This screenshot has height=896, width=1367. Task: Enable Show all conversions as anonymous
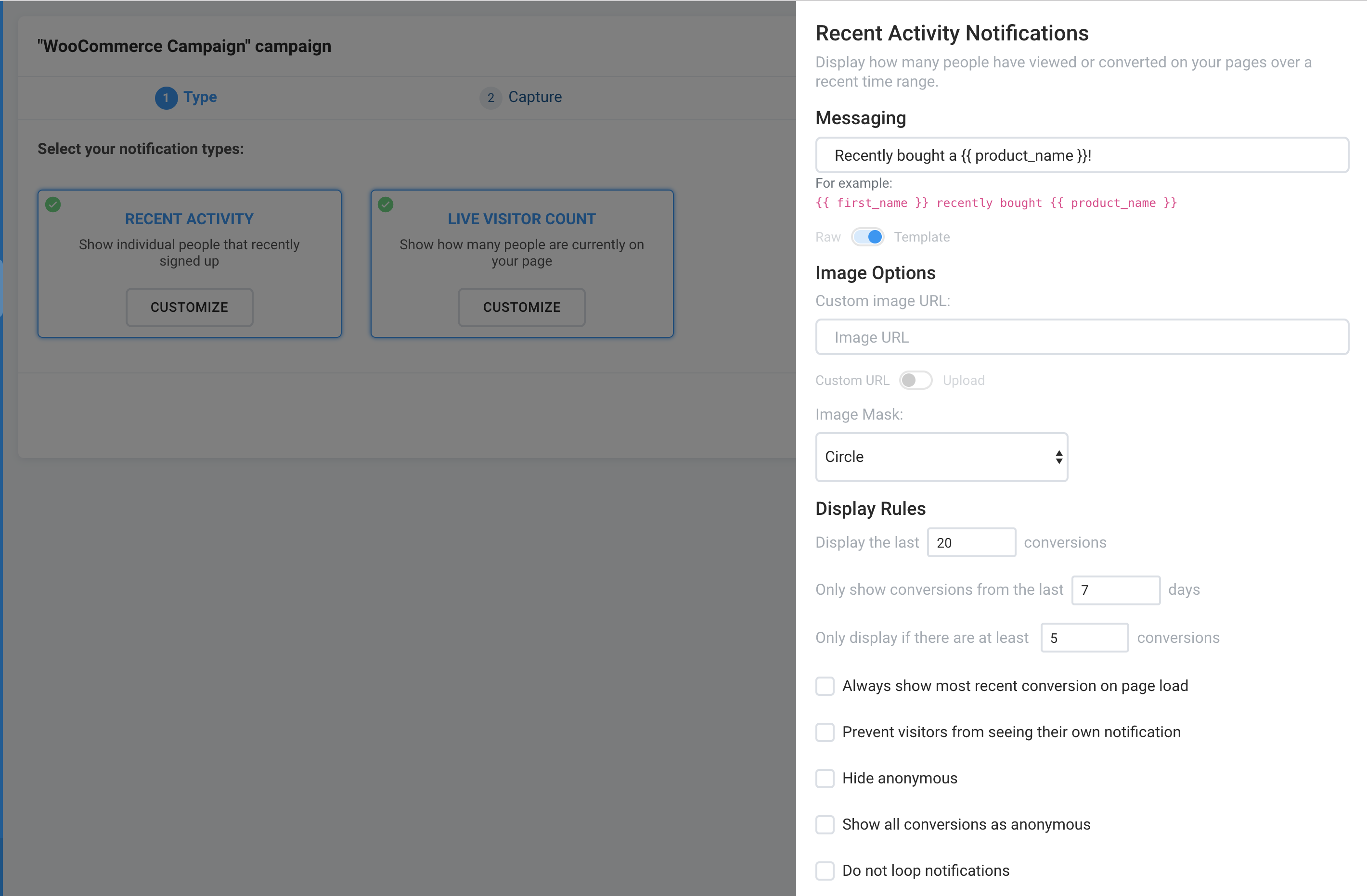click(x=825, y=824)
